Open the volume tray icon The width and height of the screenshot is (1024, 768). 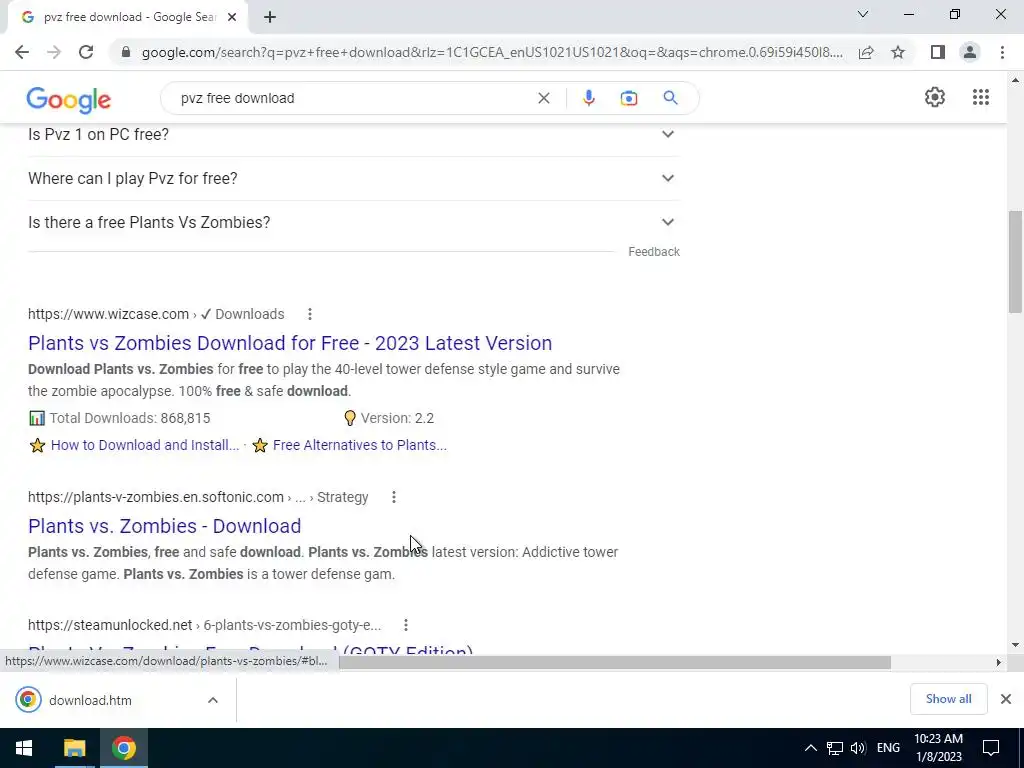(858, 748)
